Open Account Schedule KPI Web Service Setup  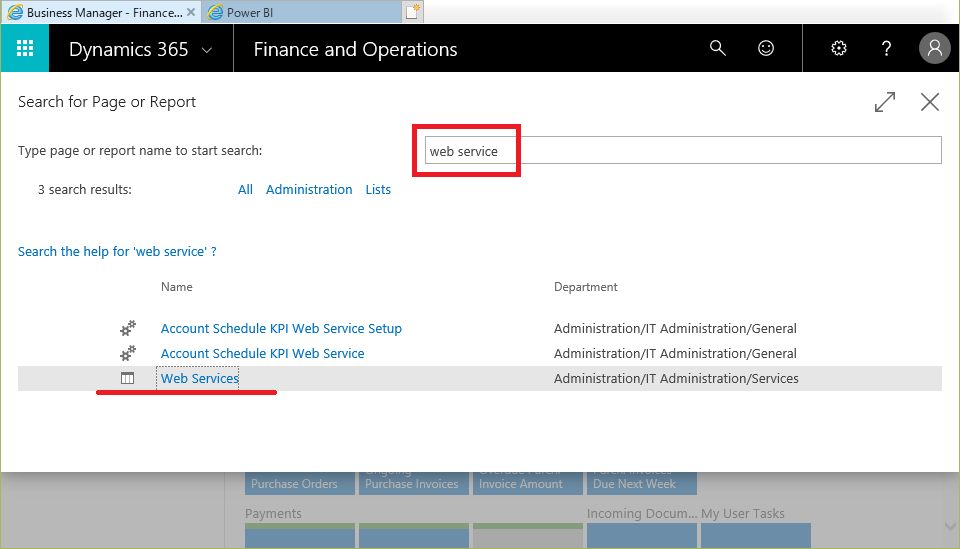pyautogui.click(x=281, y=329)
